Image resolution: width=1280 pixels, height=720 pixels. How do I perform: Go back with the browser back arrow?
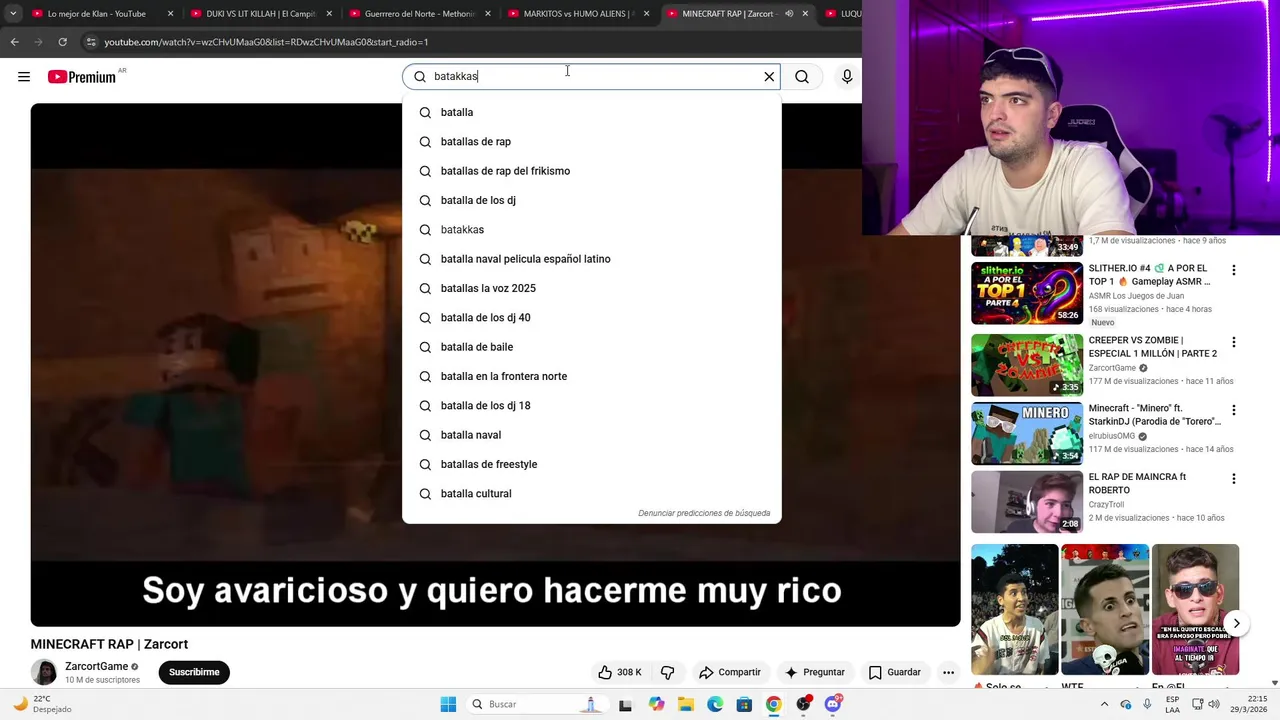pos(14,42)
